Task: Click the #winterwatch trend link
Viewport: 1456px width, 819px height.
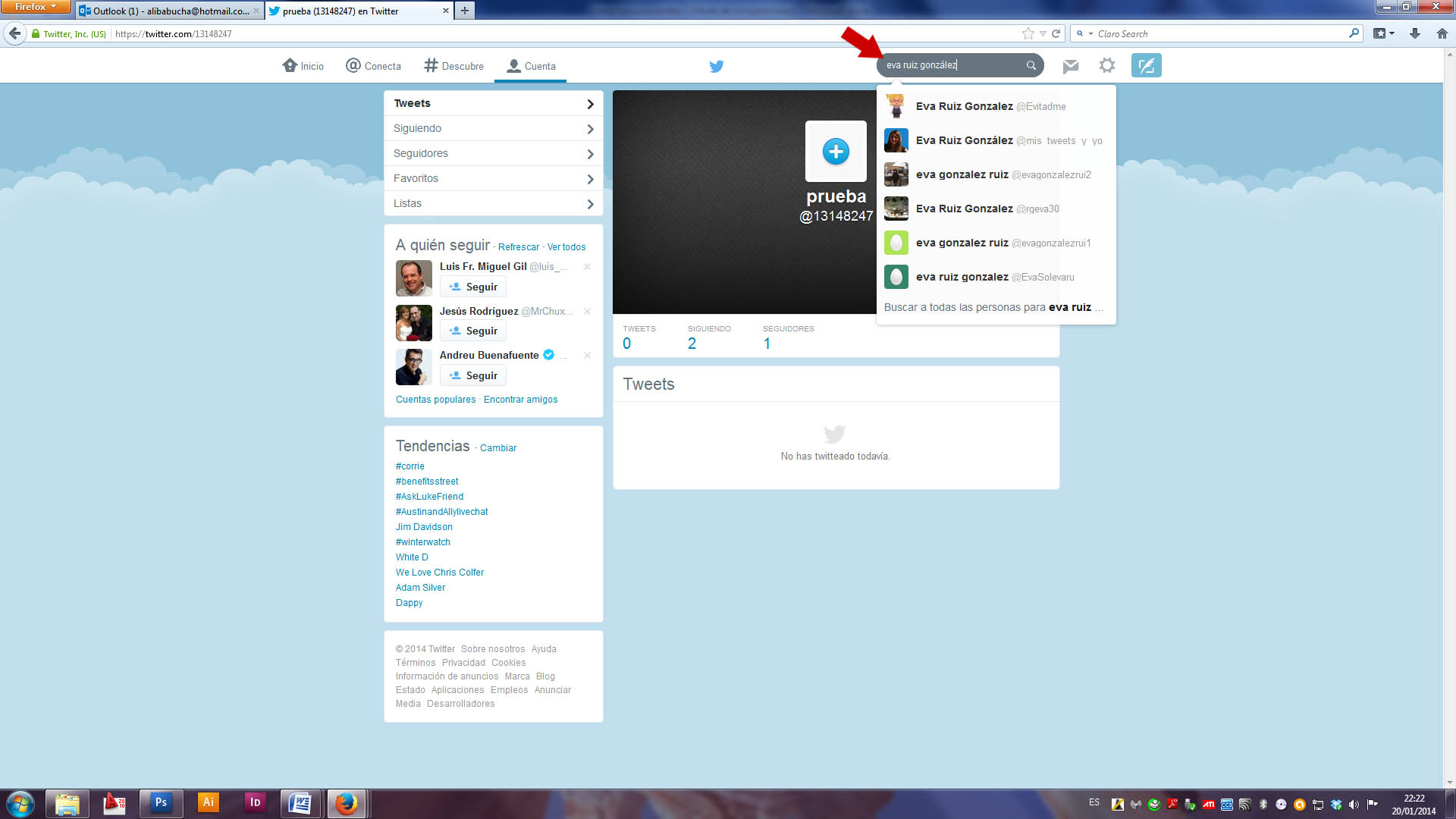Action: 422,542
